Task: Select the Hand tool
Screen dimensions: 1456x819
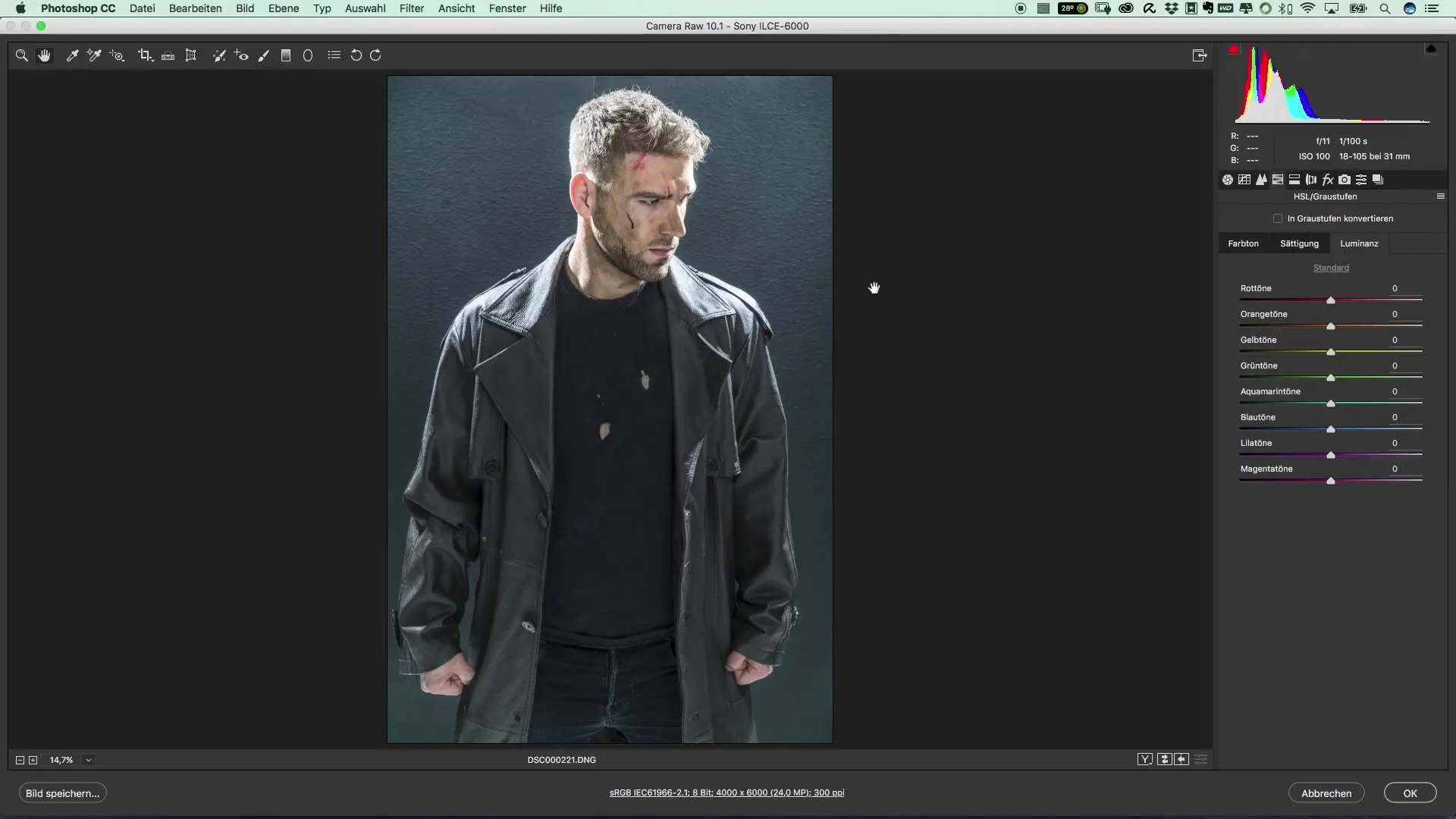Action: click(x=44, y=55)
